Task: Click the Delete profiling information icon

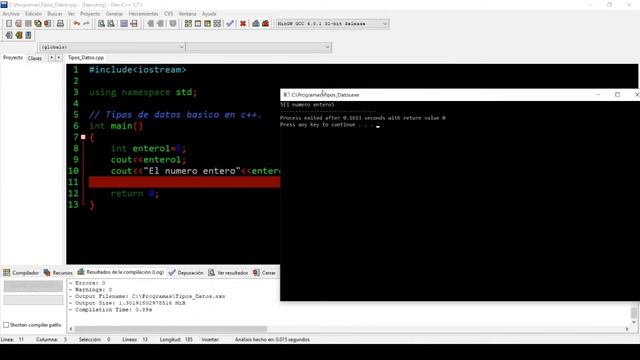Action: 266,24
